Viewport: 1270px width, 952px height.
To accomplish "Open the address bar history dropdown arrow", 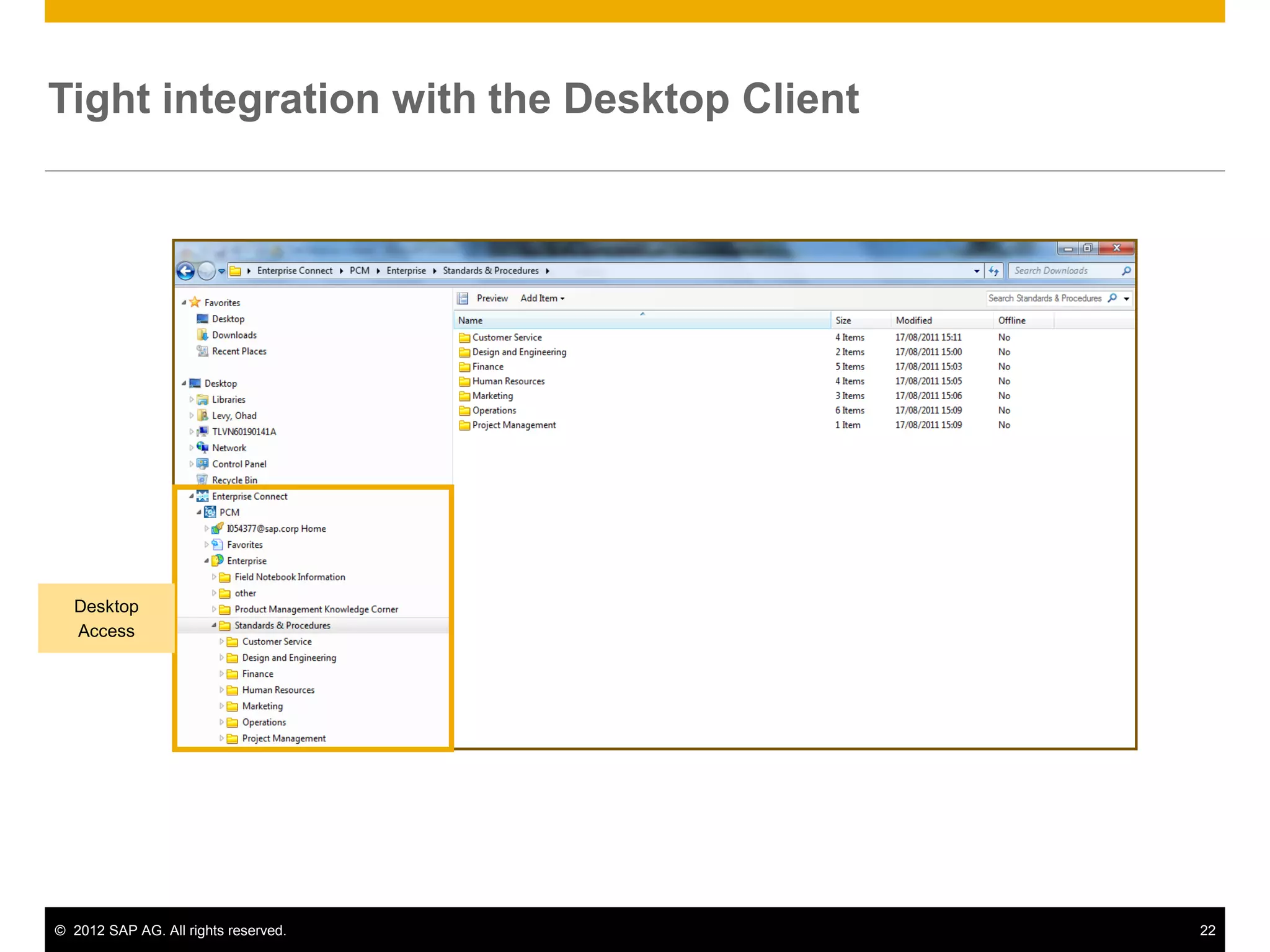I will click(x=976, y=271).
